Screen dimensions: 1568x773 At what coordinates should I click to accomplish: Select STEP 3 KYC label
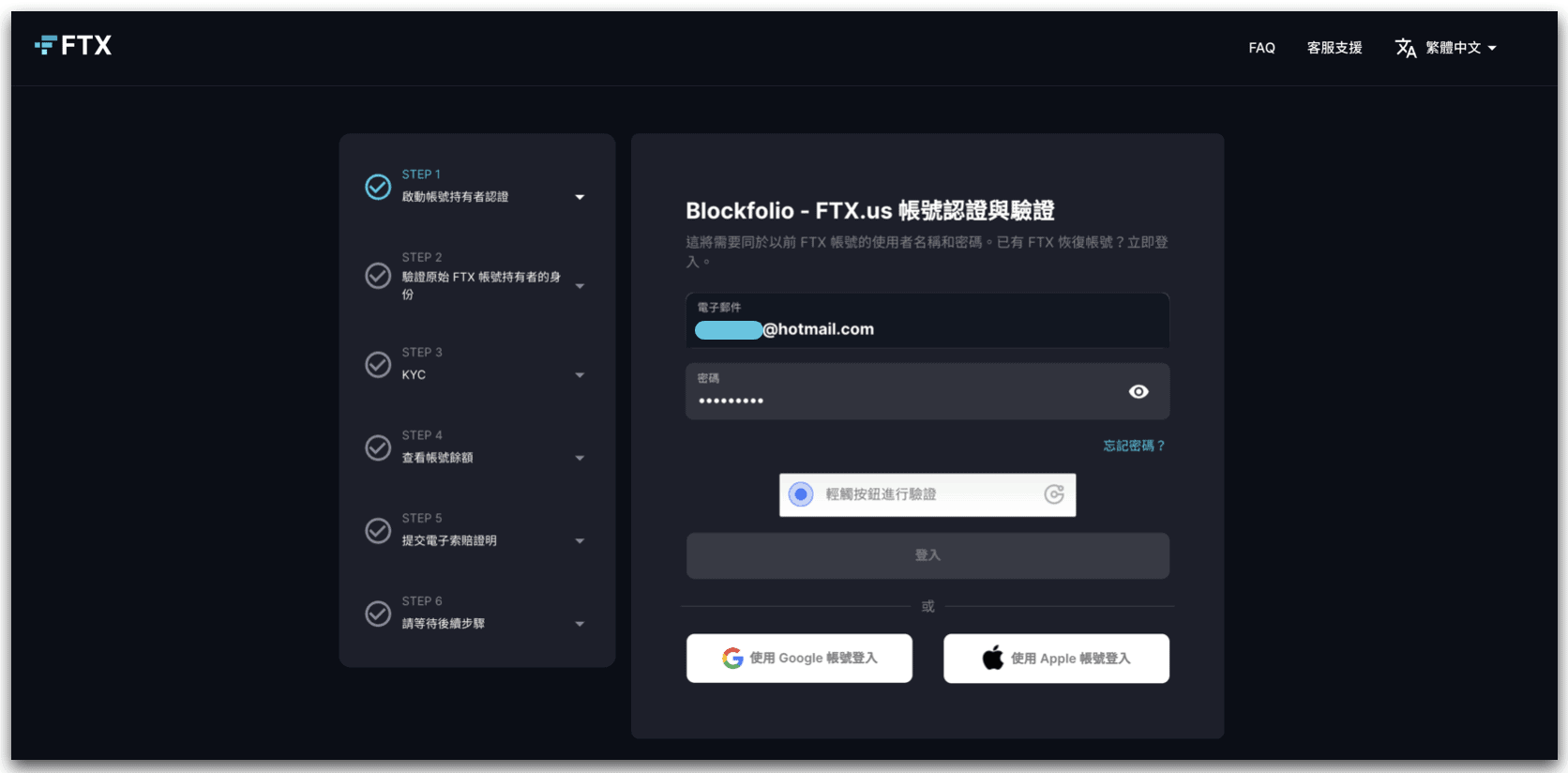click(x=414, y=374)
